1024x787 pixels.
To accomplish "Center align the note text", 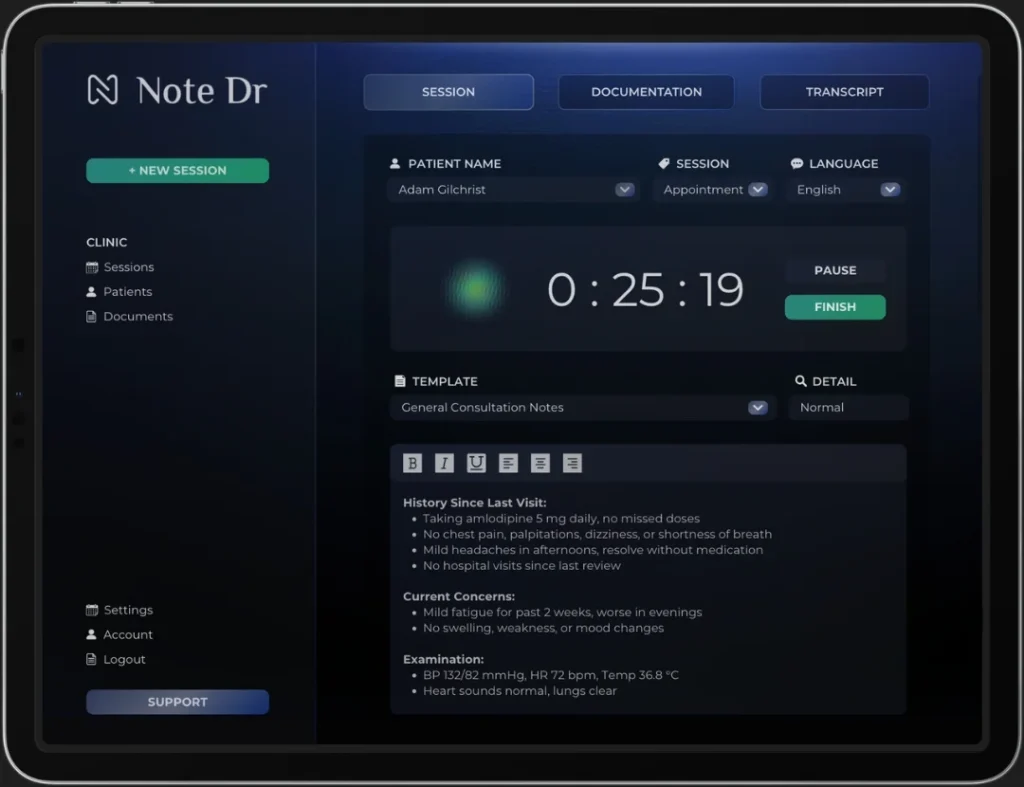I will 540,463.
